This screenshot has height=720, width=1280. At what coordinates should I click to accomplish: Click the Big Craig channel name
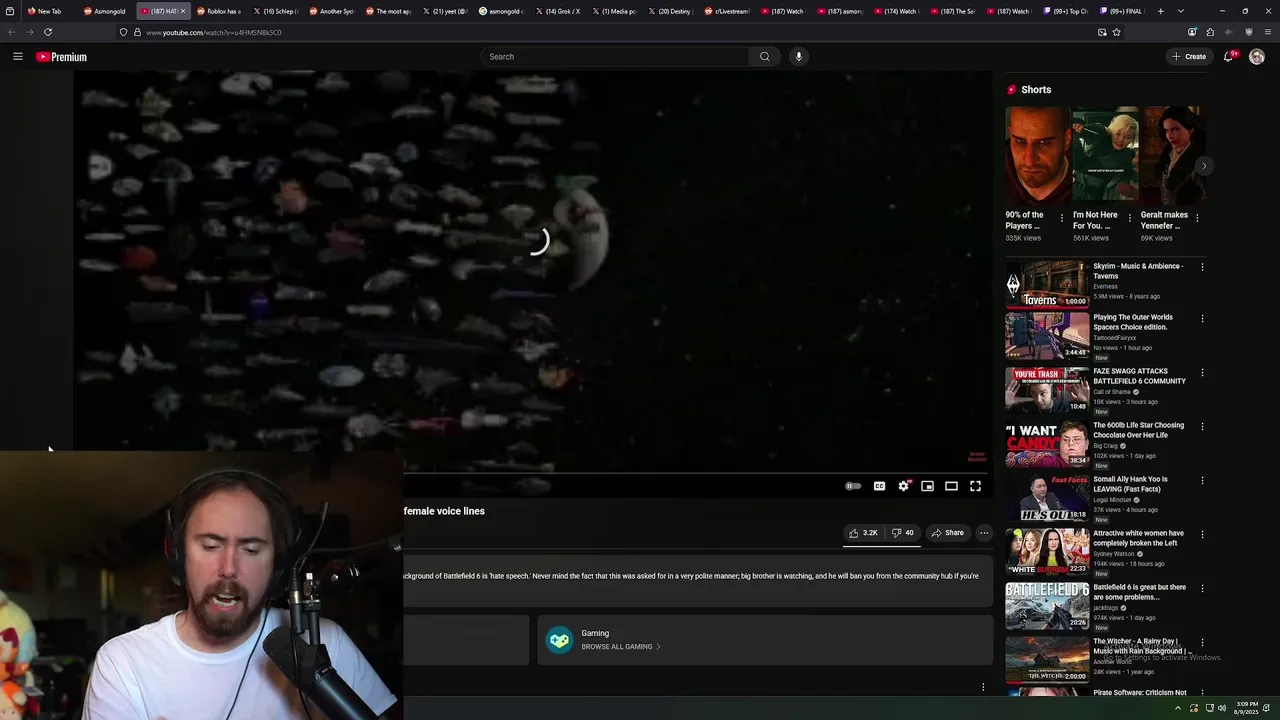(1105, 446)
